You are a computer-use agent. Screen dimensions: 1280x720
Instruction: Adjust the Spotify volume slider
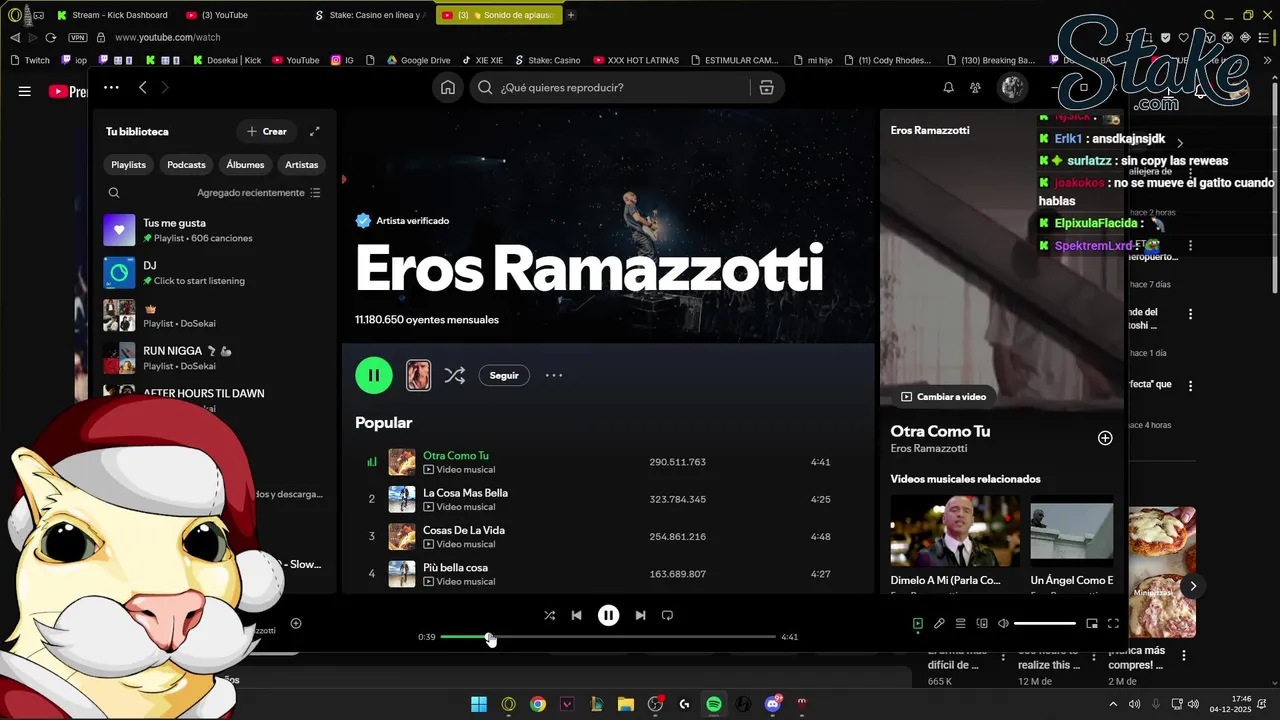coord(1045,624)
